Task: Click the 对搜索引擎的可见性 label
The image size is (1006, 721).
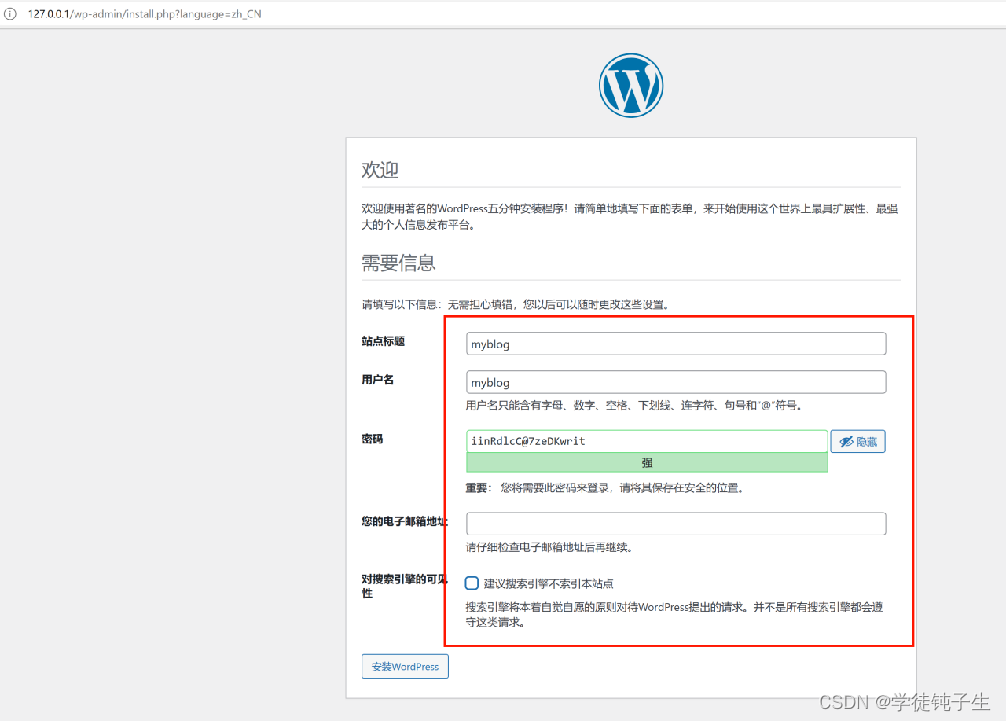Action: click(x=404, y=586)
